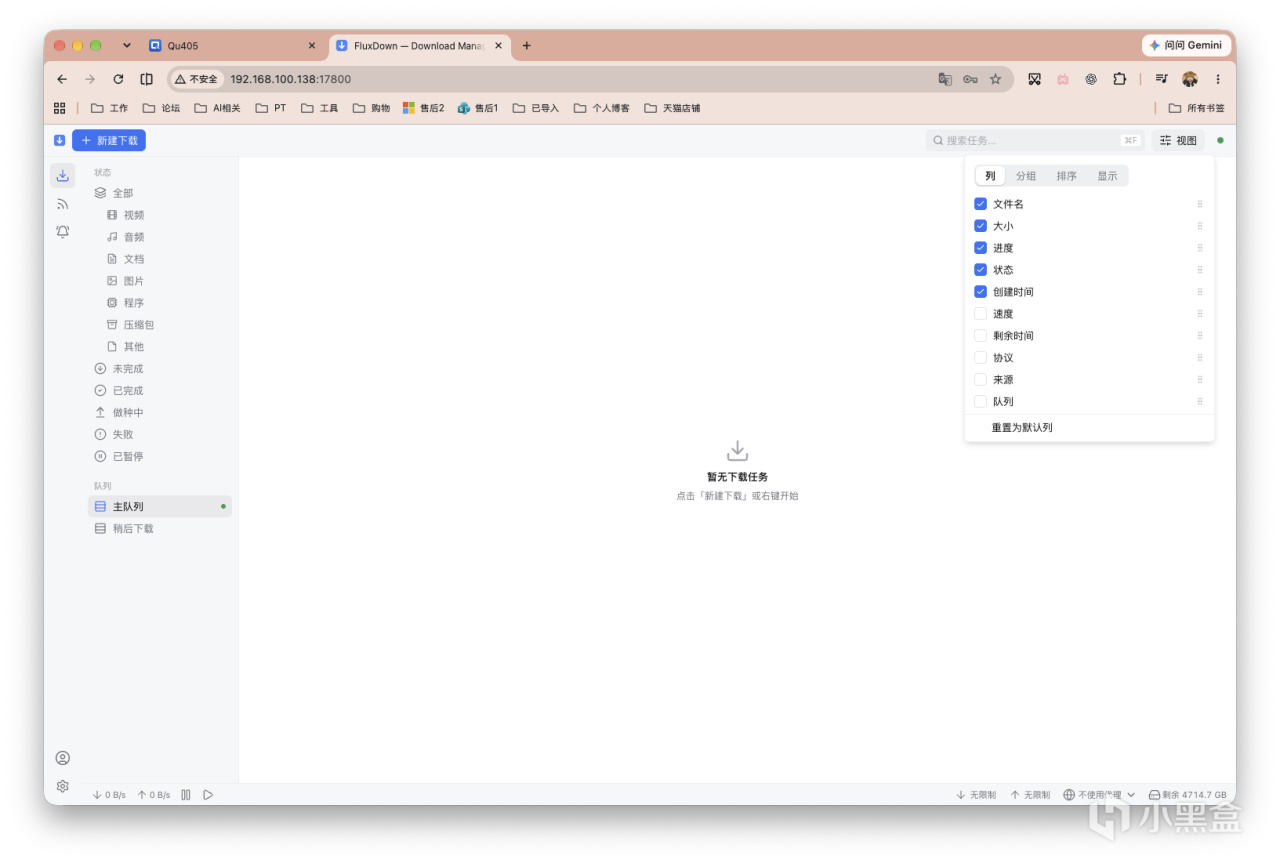This screenshot has height=863, width=1280.
Task: Switch to the 显示 tab
Action: (1107, 176)
